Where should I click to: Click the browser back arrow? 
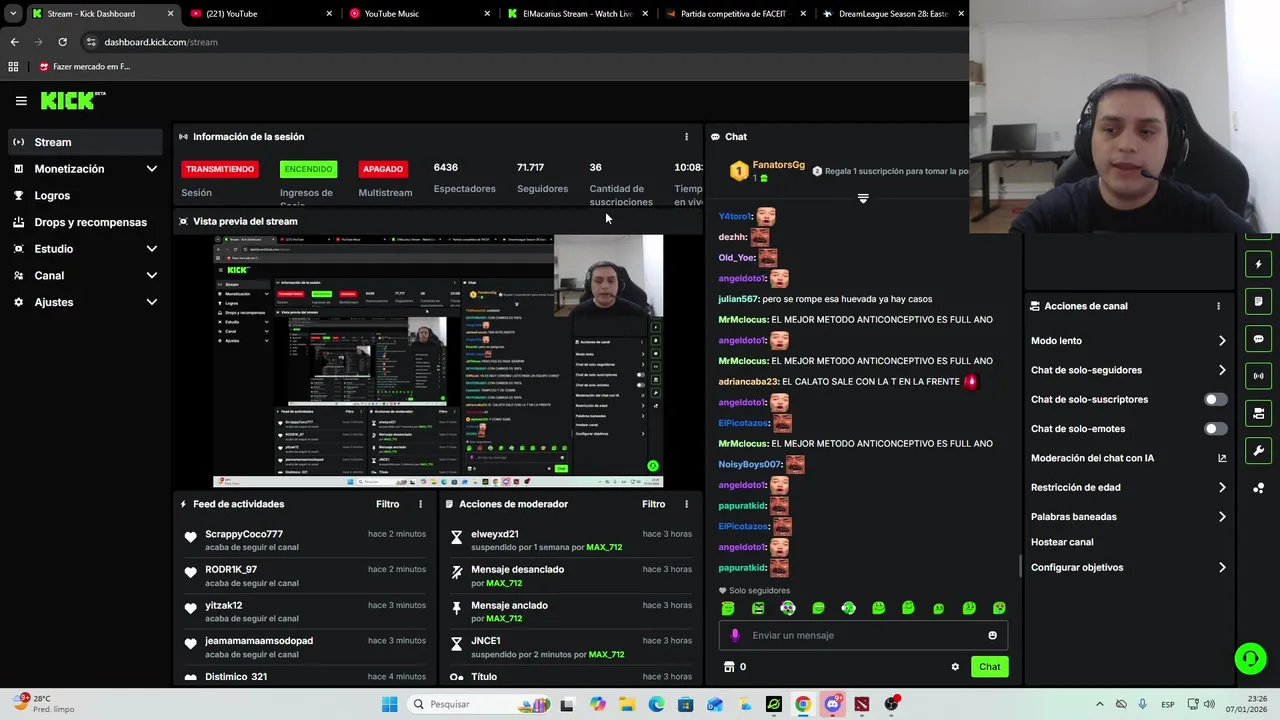(x=14, y=42)
